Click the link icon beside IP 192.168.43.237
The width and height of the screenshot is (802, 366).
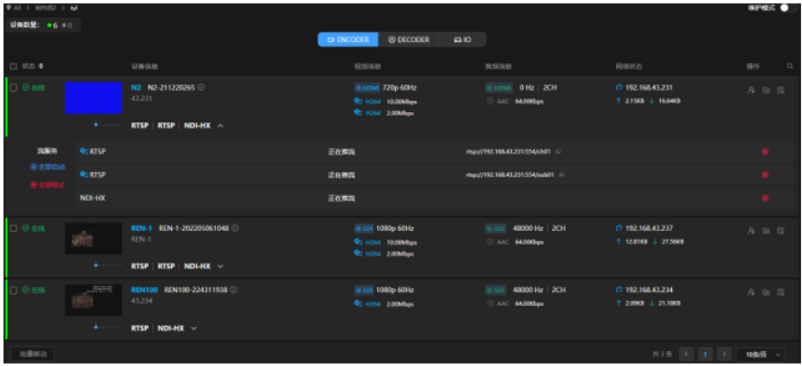pos(619,228)
